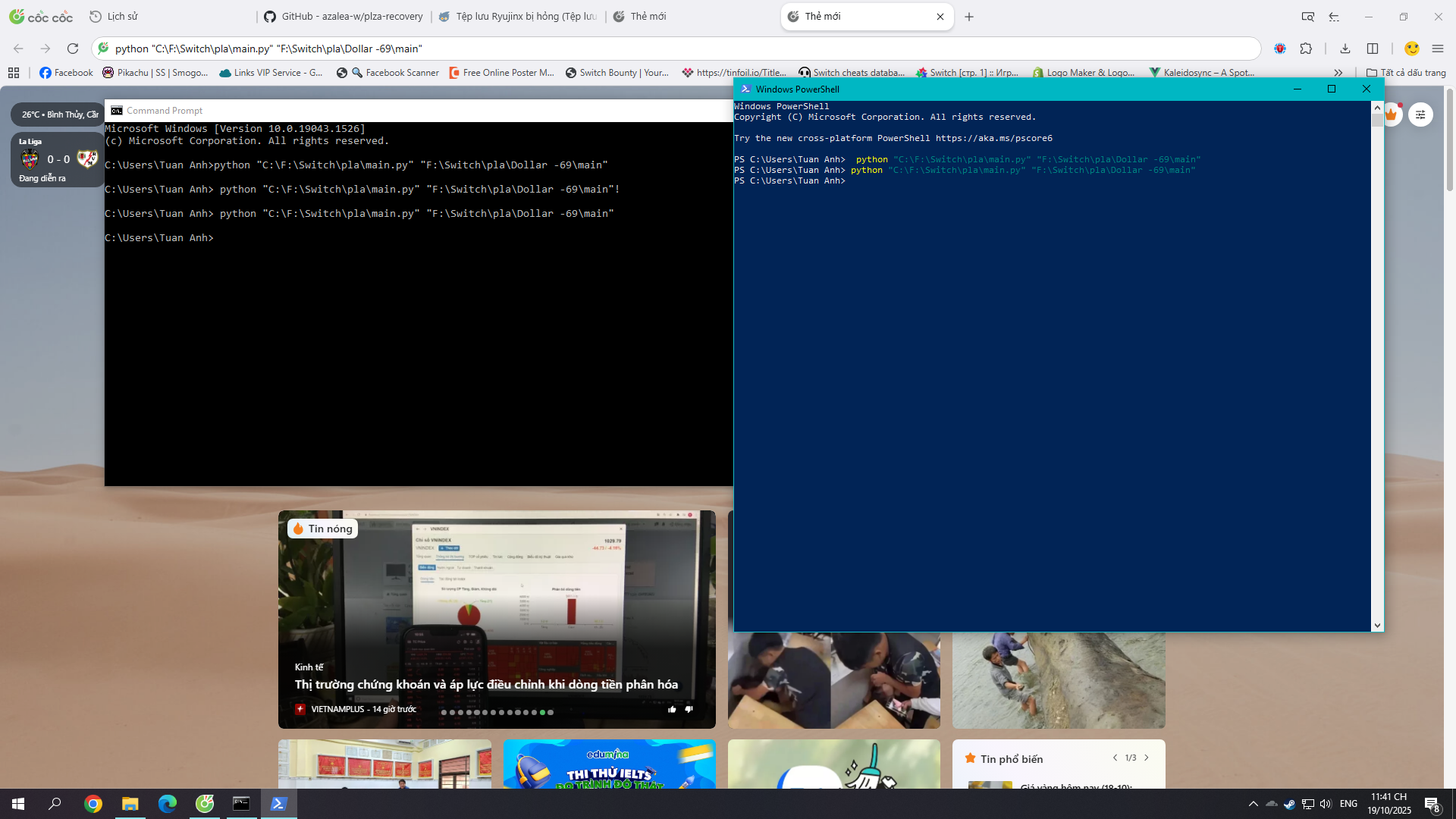Image resolution: width=1456 pixels, height=819 pixels.
Task: Toggle the browser side panel icon
Action: tap(1373, 49)
